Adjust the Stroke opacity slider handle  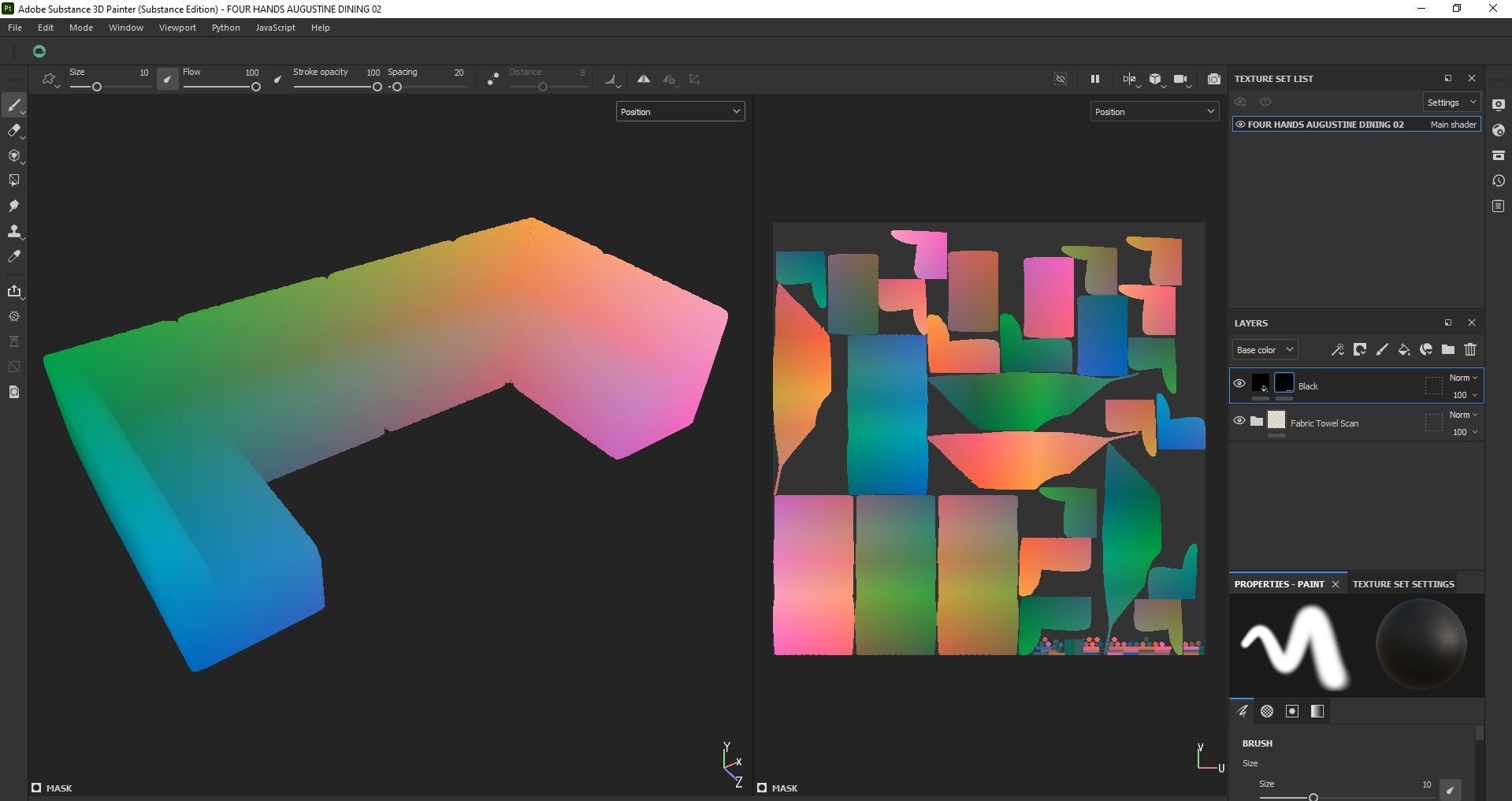click(x=377, y=87)
